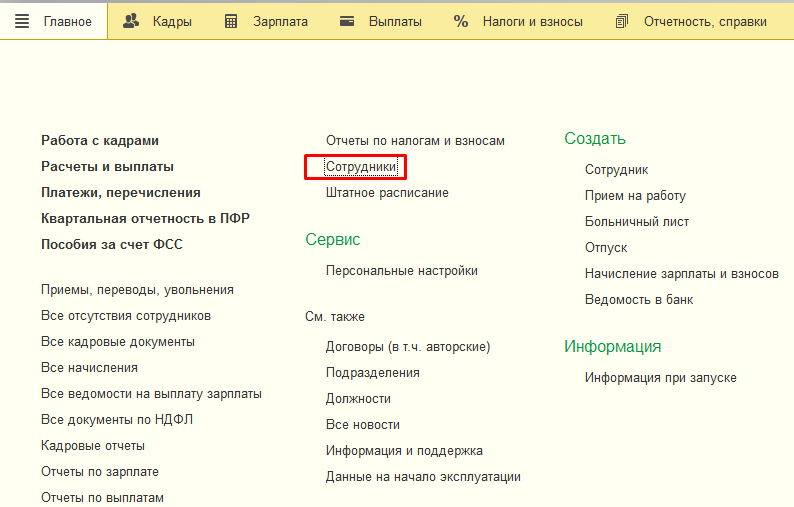
Task: Click the См. также heading
Action: click(x=335, y=317)
